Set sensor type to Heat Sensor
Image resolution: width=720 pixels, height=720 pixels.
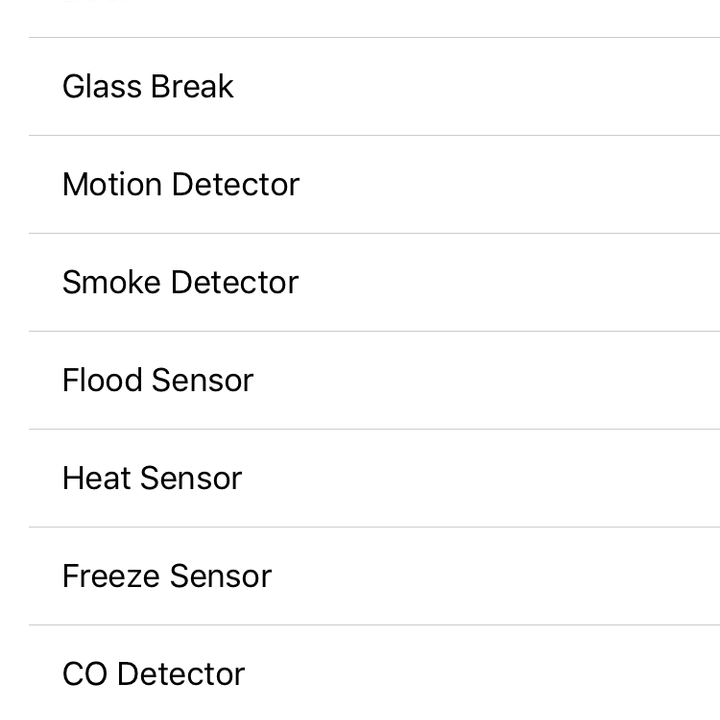(360, 478)
